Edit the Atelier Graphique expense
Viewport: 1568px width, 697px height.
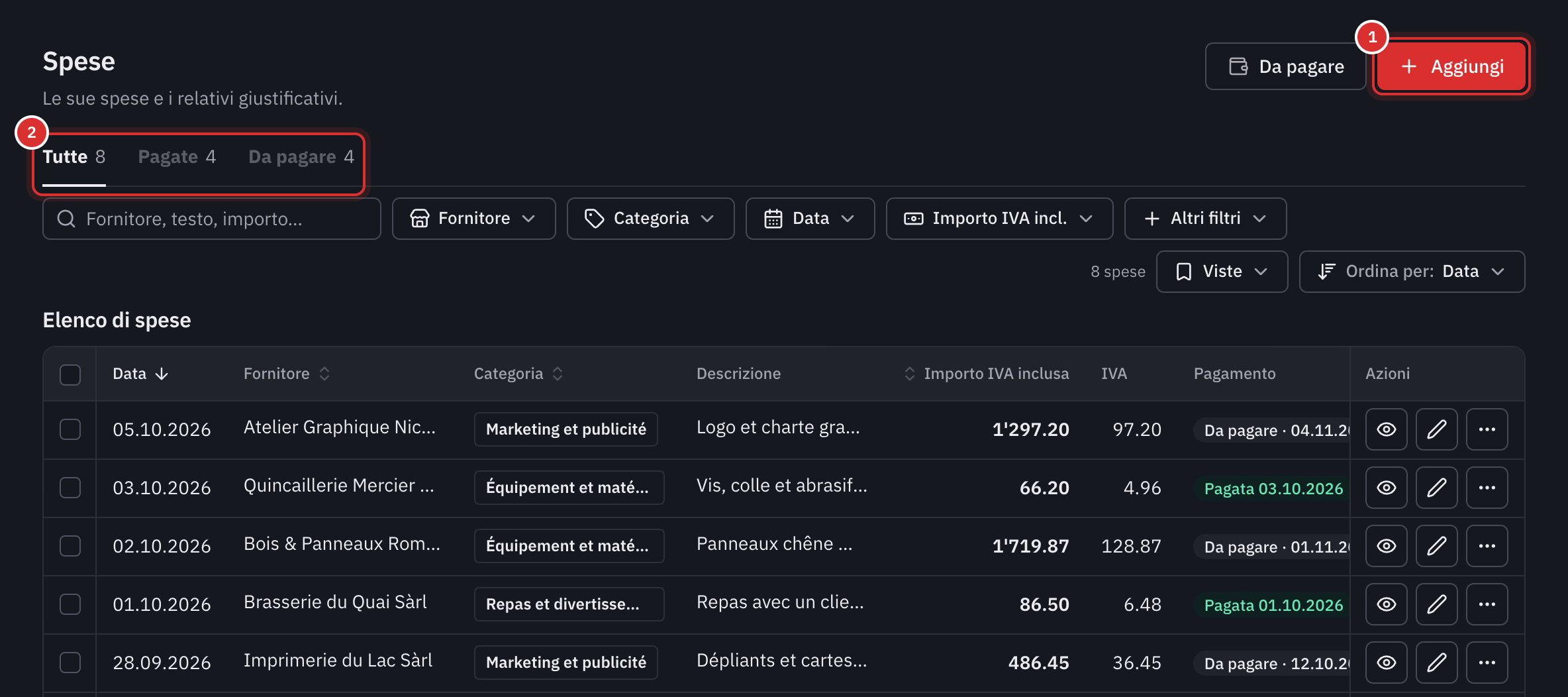click(1436, 429)
